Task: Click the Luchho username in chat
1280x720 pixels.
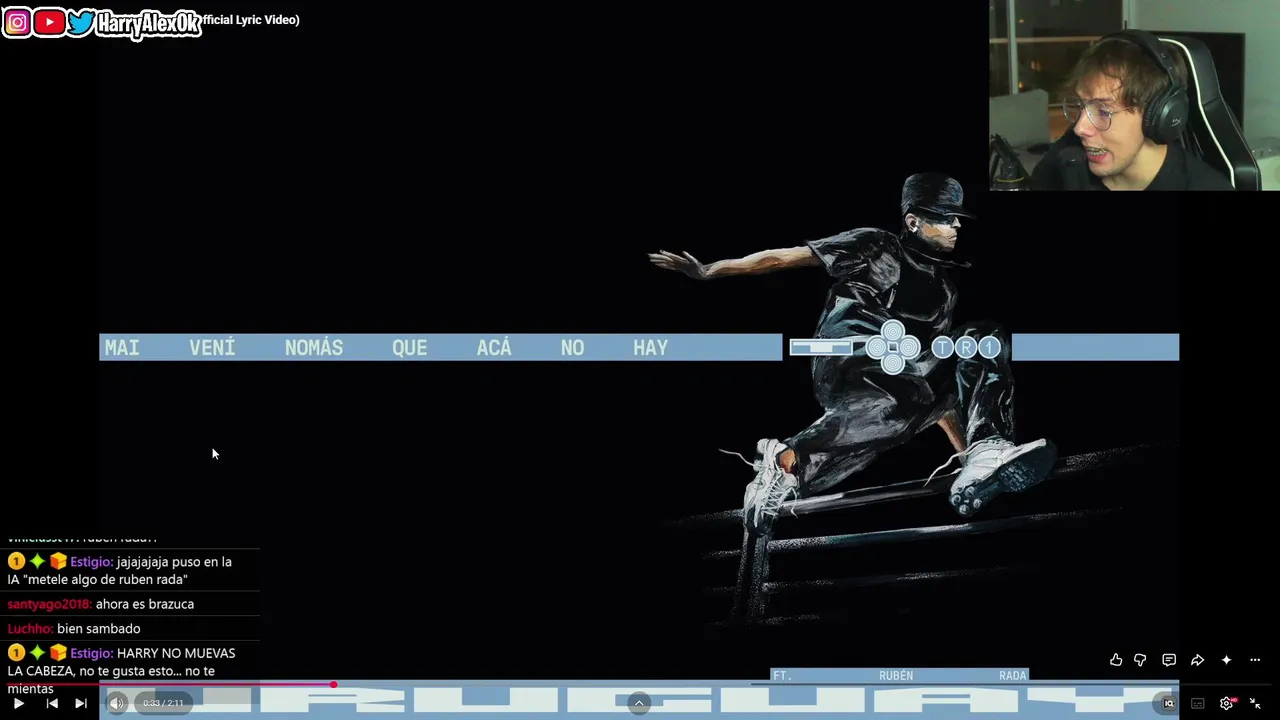Action: (30, 629)
